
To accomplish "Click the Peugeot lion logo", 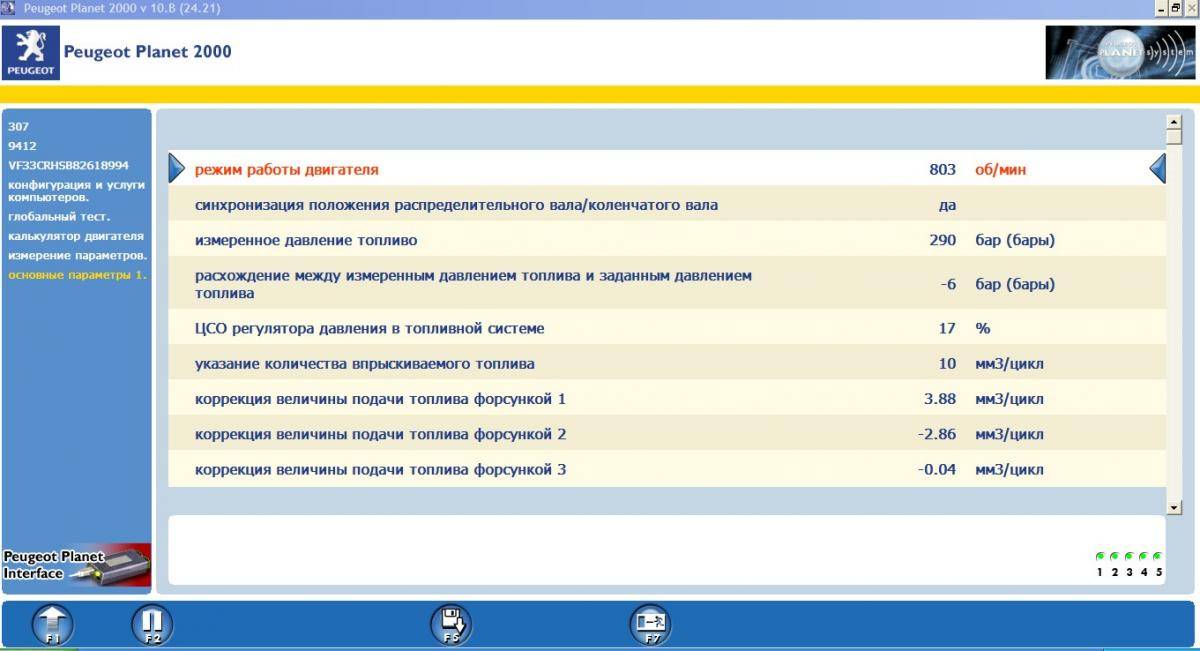I will click(31, 52).
